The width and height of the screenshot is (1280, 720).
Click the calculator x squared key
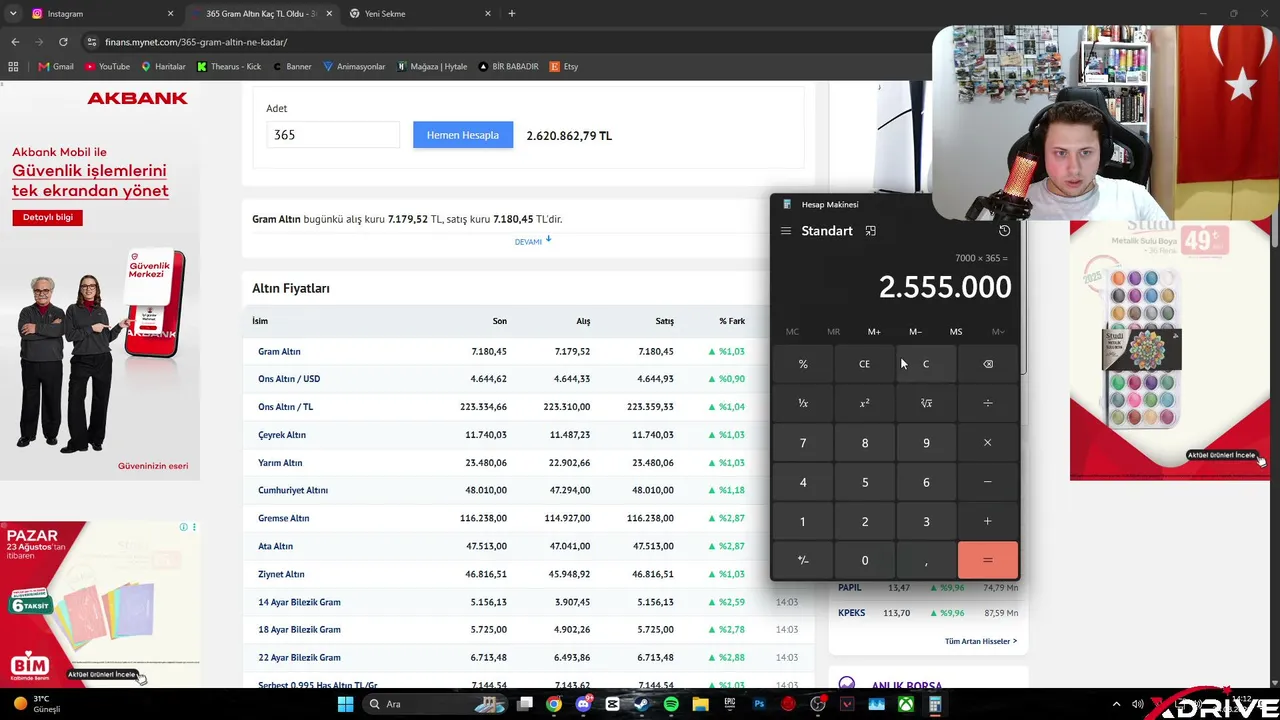(x=865, y=403)
